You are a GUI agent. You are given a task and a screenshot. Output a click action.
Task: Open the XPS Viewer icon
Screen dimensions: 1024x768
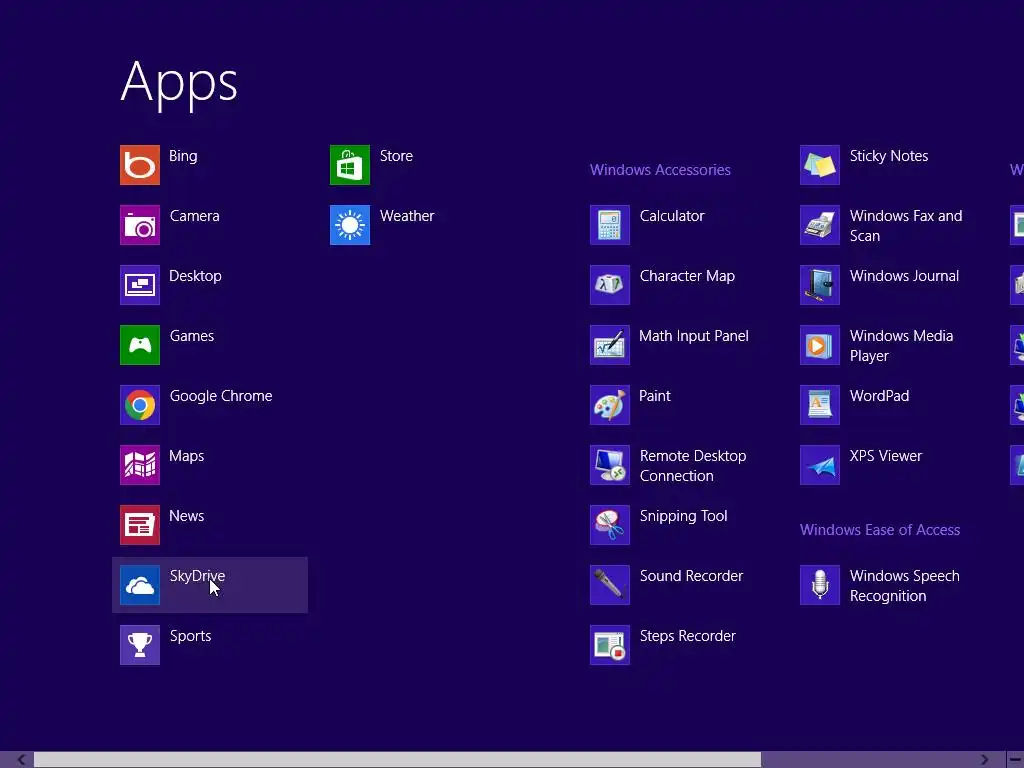pyautogui.click(x=820, y=465)
